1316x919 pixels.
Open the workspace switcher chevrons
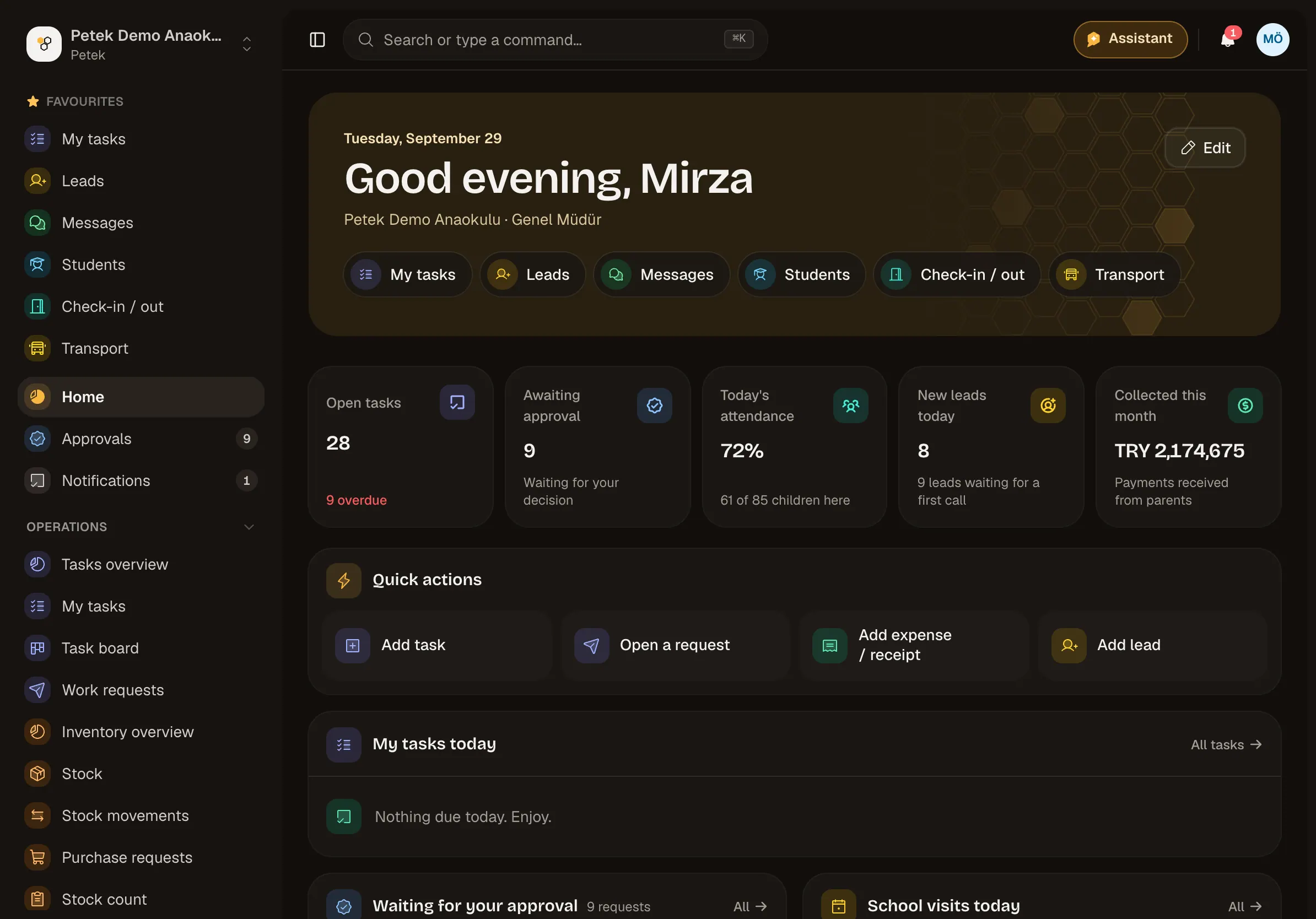point(246,44)
